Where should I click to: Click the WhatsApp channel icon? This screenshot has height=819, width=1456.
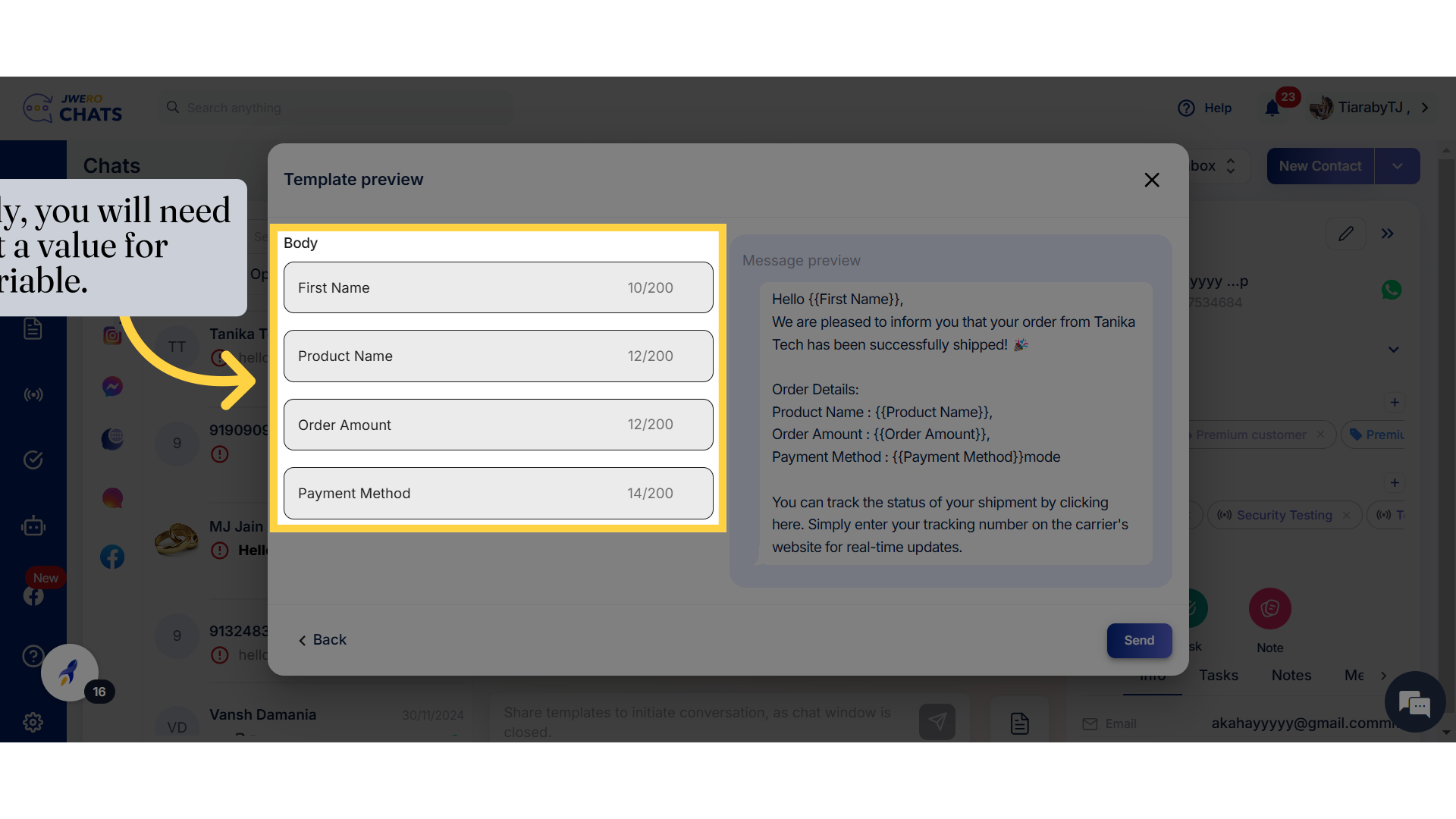1392,290
